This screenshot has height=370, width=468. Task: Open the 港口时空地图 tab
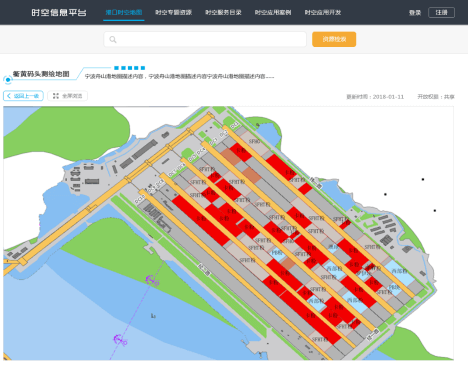click(124, 13)
